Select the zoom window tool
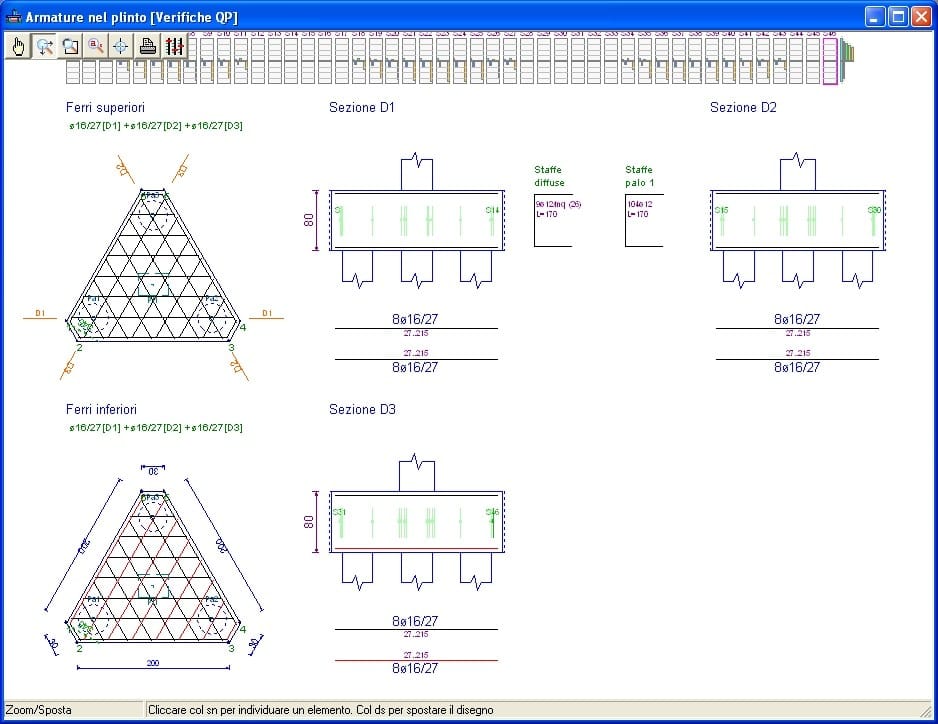The image size is (938, 724). coord(70,46)
